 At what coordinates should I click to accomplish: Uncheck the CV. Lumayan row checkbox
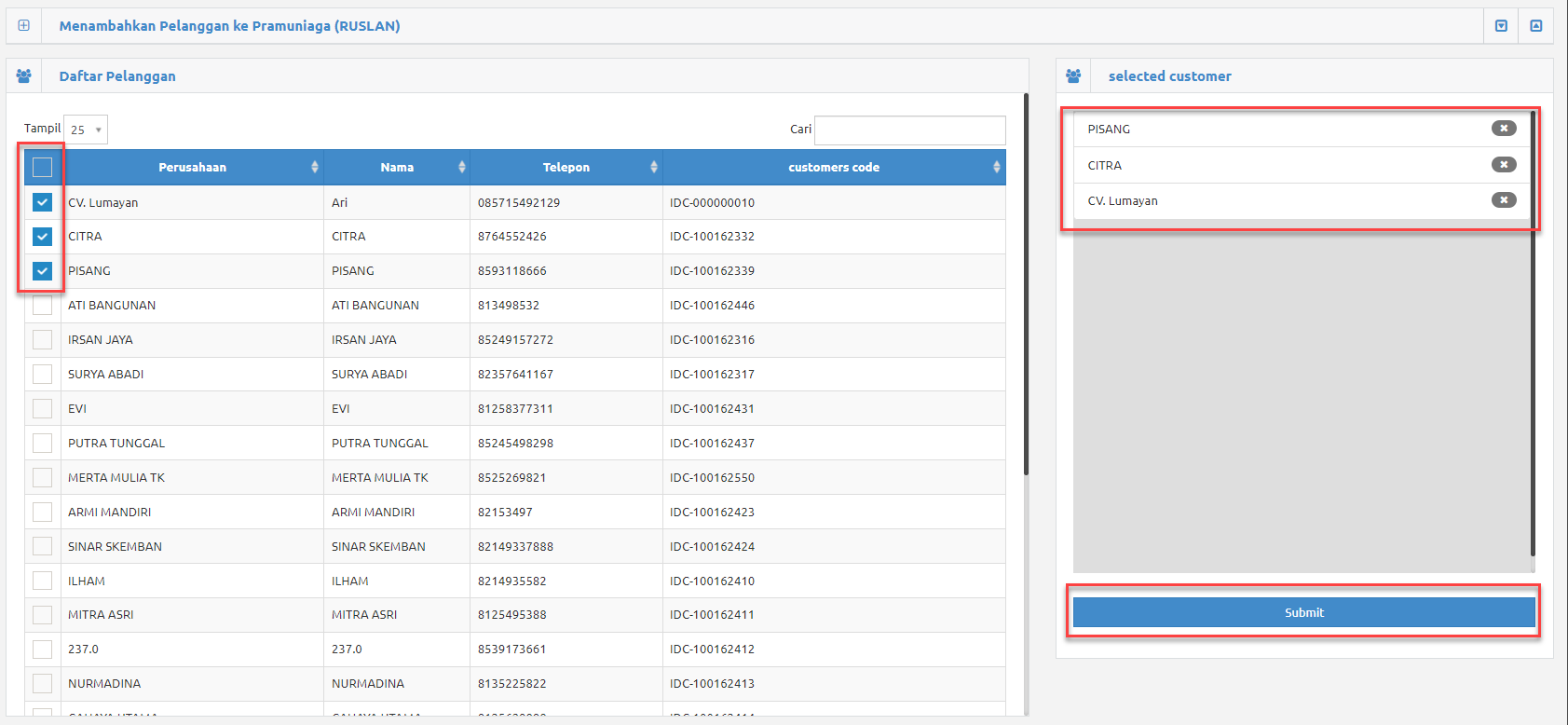(42, 202)
